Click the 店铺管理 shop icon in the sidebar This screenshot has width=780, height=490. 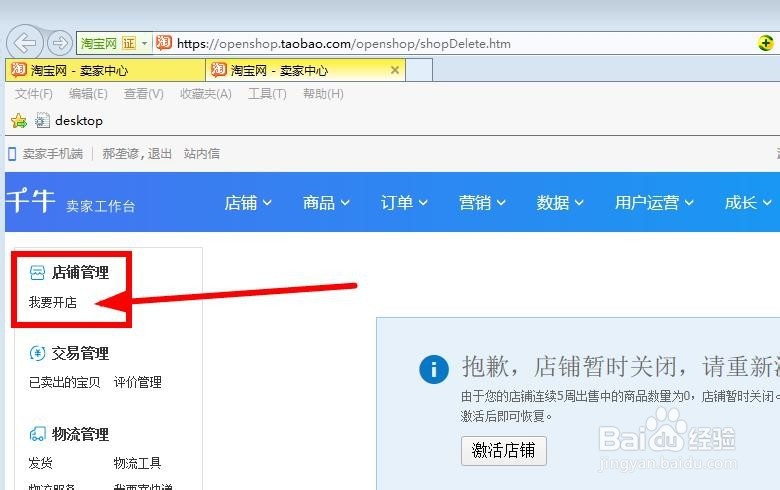[x=37, y=273]
